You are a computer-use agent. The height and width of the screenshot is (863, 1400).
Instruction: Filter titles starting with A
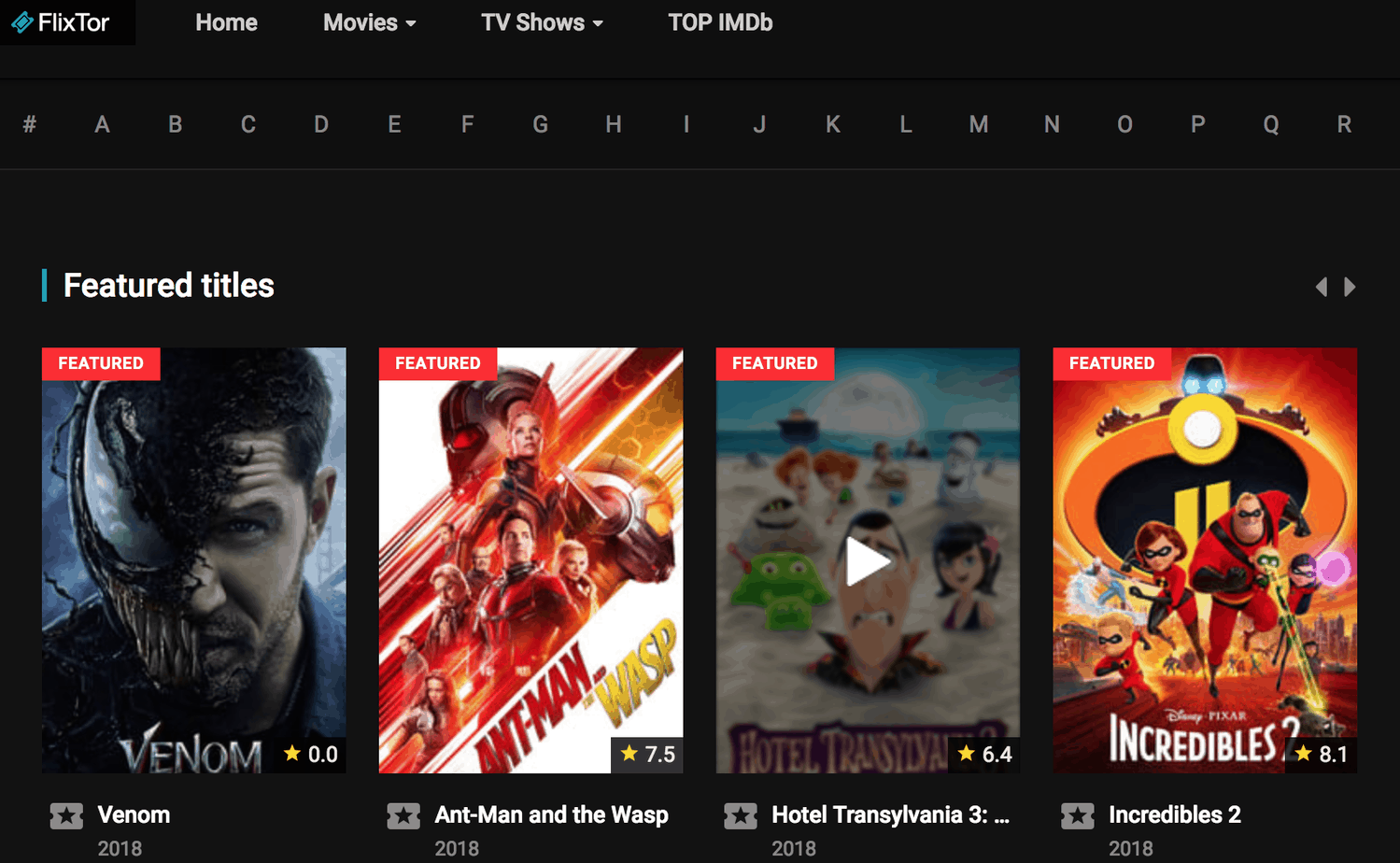103,124
